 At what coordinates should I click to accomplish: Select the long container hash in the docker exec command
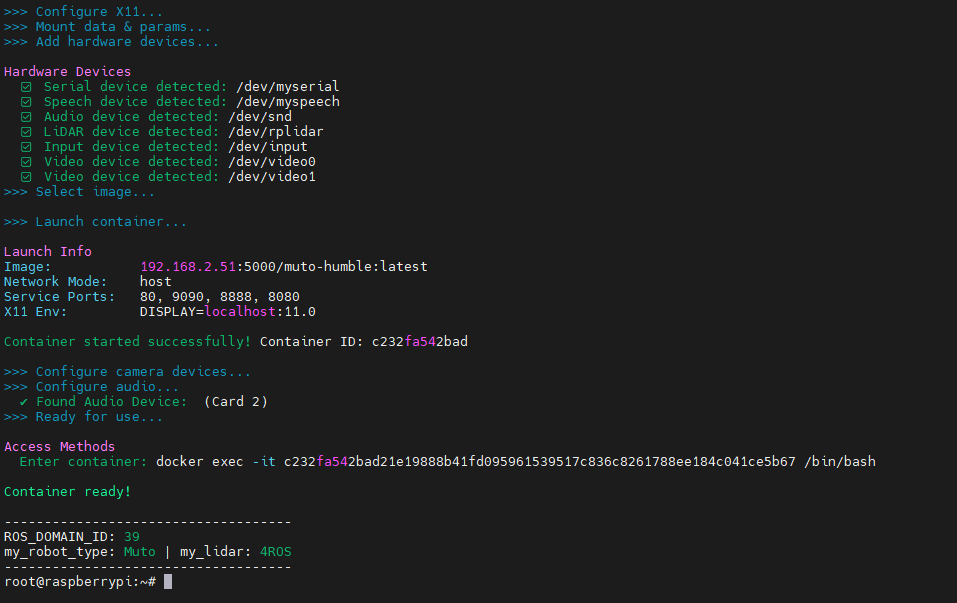click(x=540, y=461)
